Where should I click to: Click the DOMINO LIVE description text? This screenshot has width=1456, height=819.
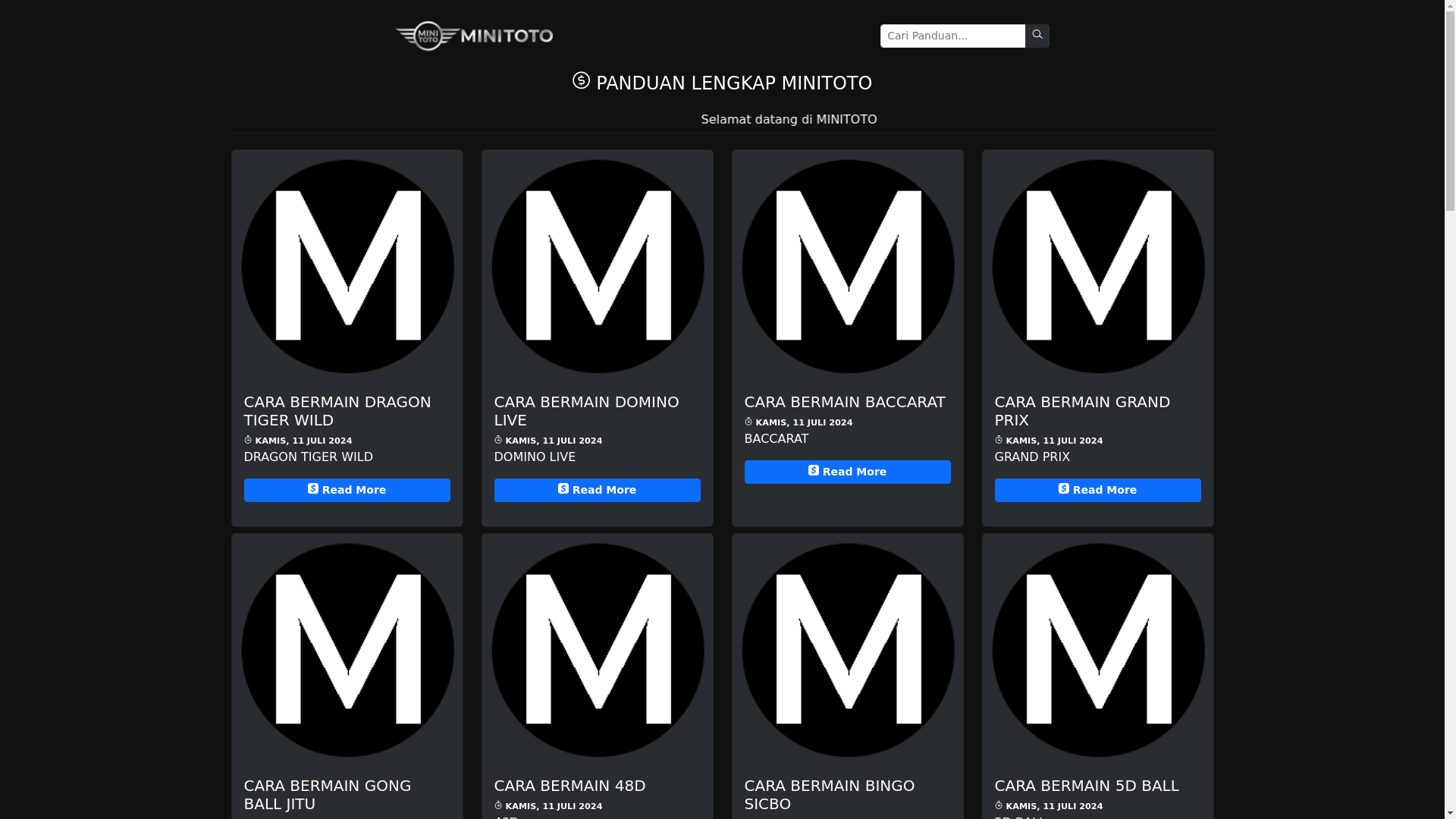point(535,457)
